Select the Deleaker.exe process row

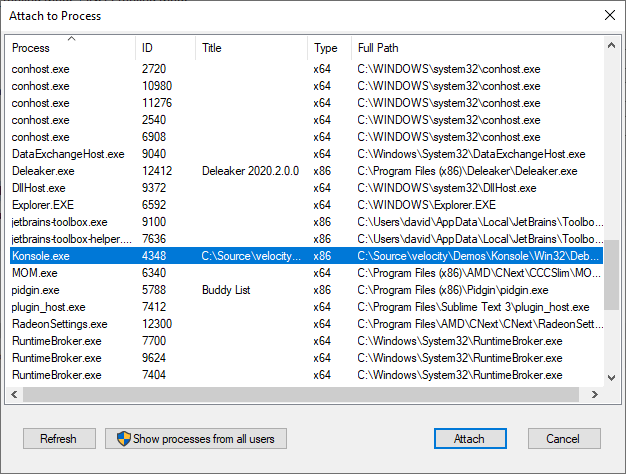pos(306,171)
